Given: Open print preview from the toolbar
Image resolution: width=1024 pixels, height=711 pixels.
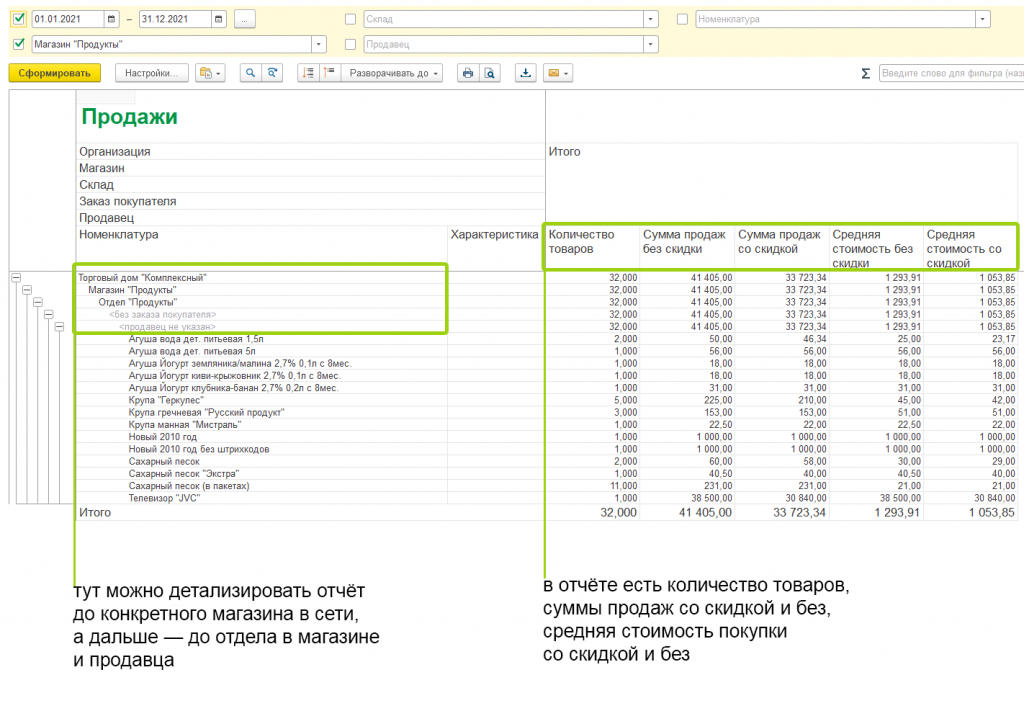Looking at the screenshot, I should click(x=489, y=73).
